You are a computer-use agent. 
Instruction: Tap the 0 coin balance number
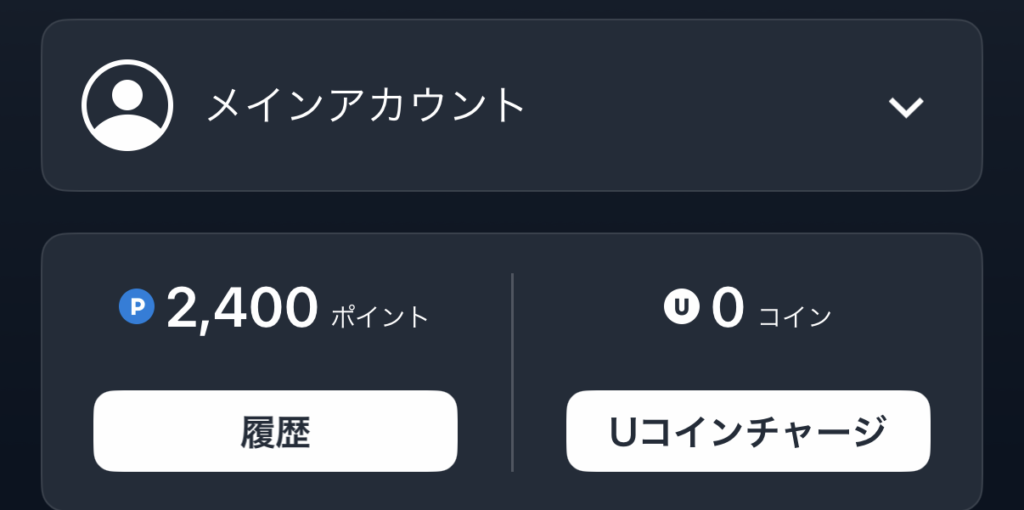click(727, 308)
